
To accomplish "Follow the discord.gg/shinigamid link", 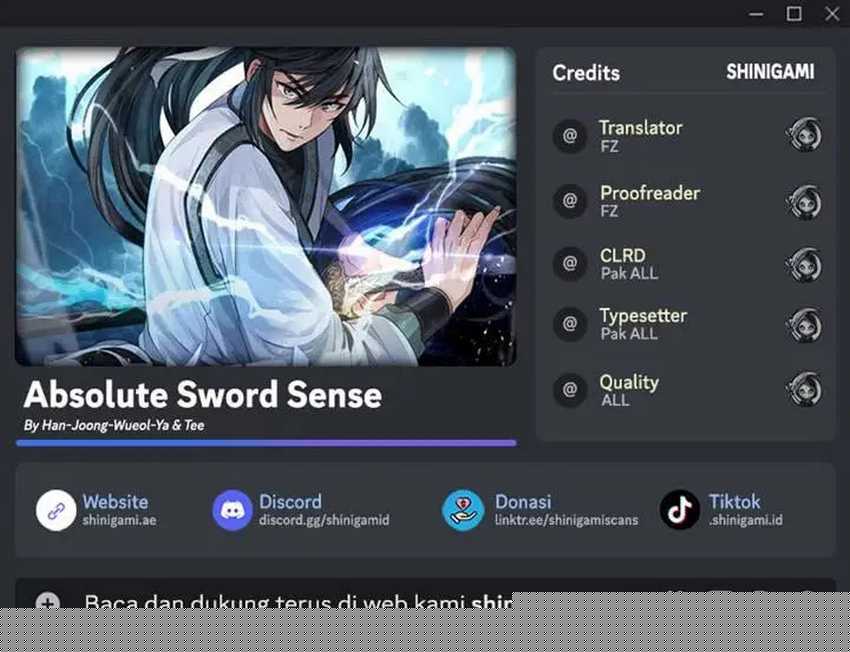I will pyautogui.click(x=324, y=520).
